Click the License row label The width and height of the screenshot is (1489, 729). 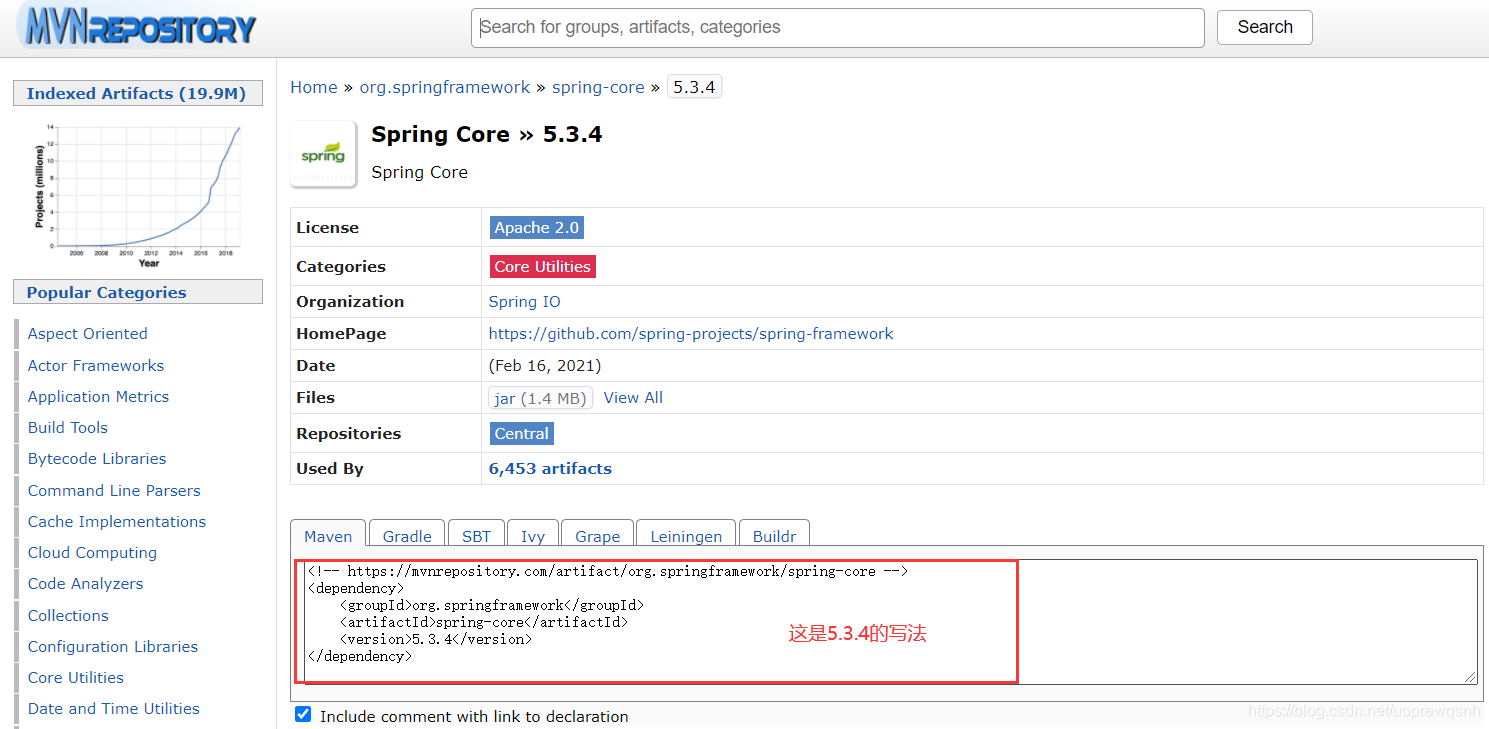(x=327, y=228)
